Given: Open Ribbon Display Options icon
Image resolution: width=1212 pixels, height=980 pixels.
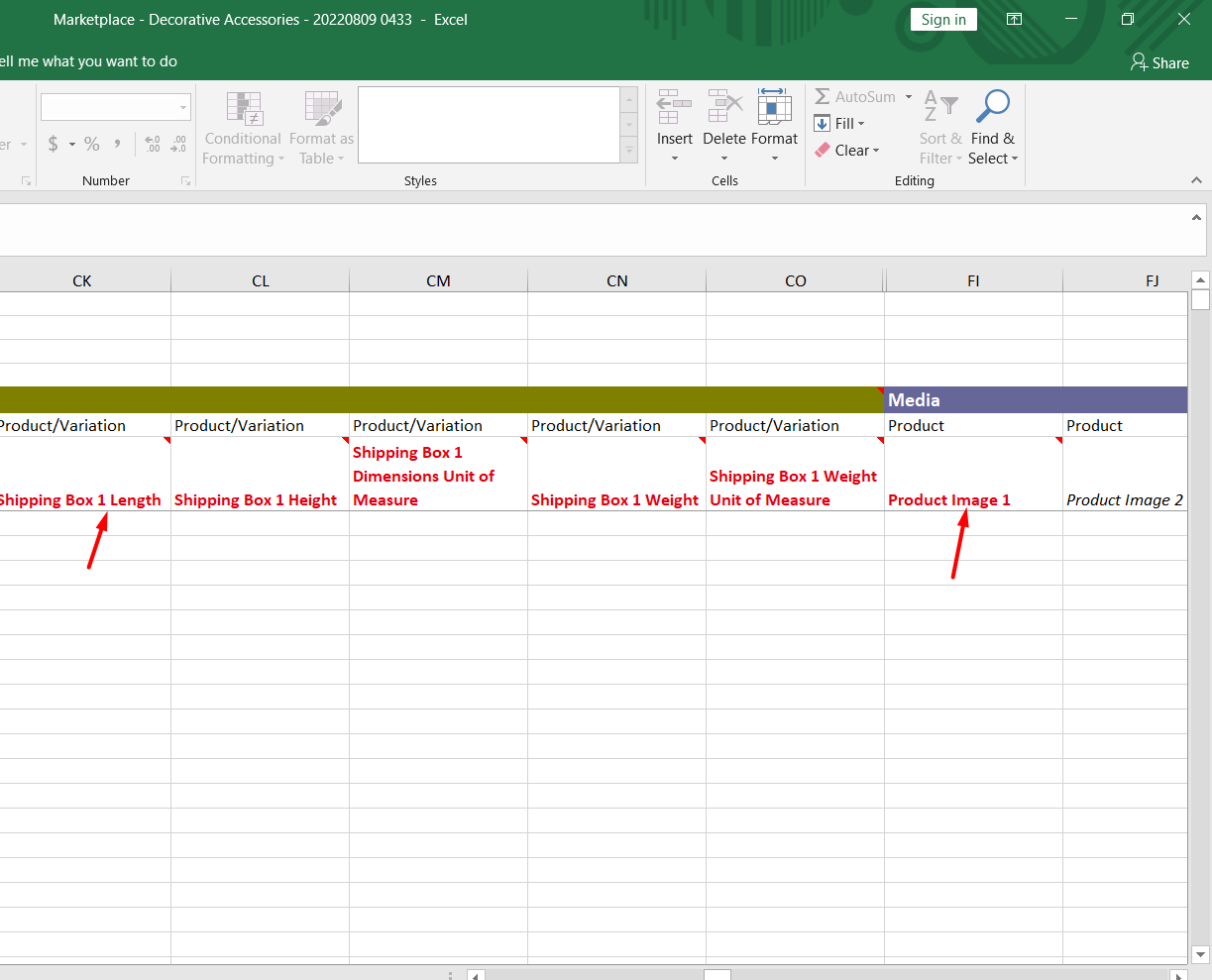Looking at the screenshot, I should click(x=1015, y=19).
